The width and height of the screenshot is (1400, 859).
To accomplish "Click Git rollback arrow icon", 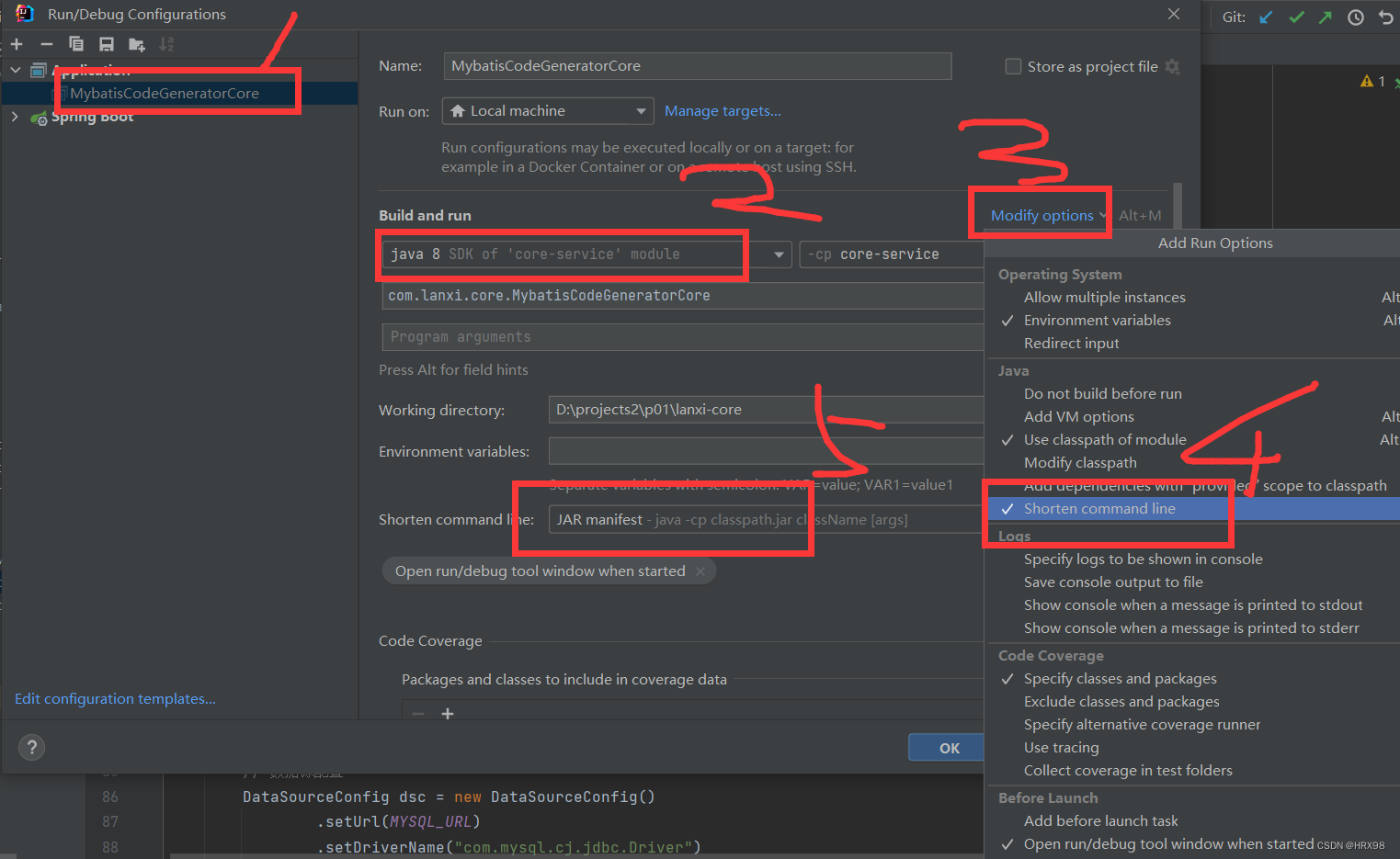I will pos(1386,17).
